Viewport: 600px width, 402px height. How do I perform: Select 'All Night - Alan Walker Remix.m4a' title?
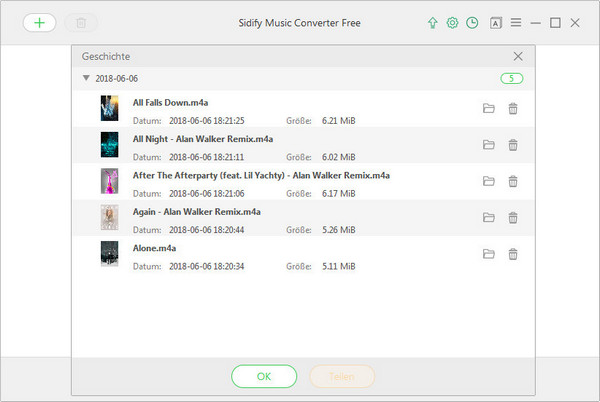(203, 139)
